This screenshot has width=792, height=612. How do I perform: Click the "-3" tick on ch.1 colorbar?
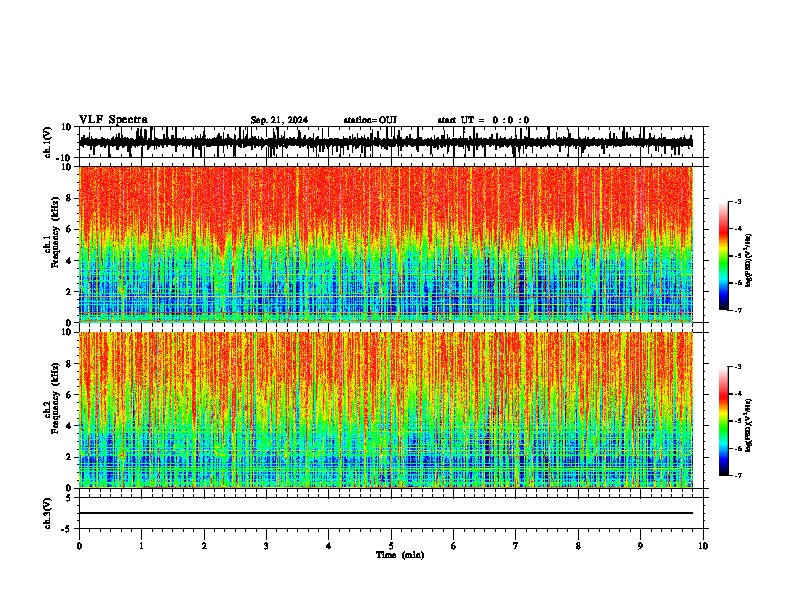click(x=738, y=201)
